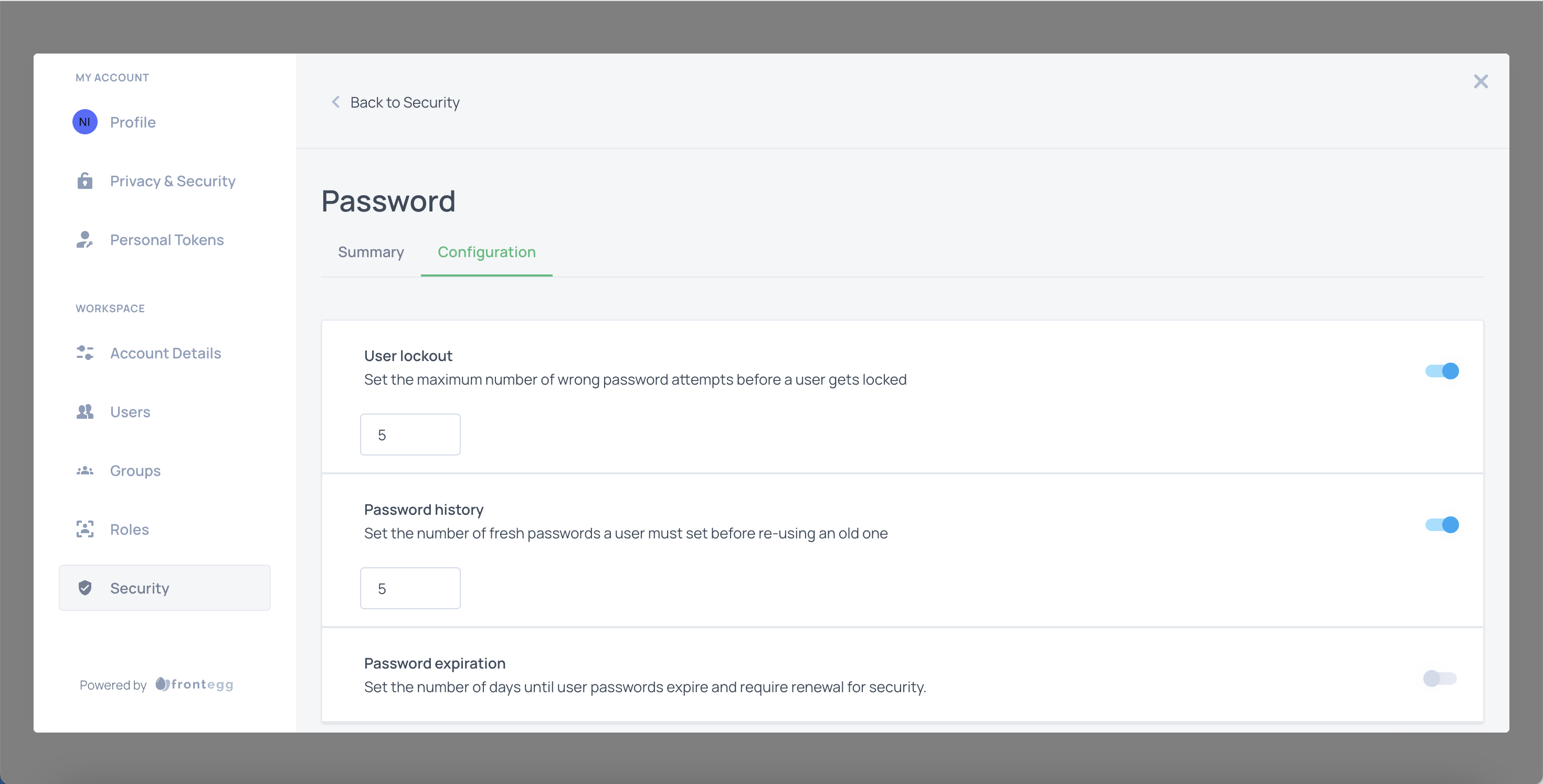This screenshot has width=1543, height=784.
Task: Select the Configuration tab
Action: (487, 252)
